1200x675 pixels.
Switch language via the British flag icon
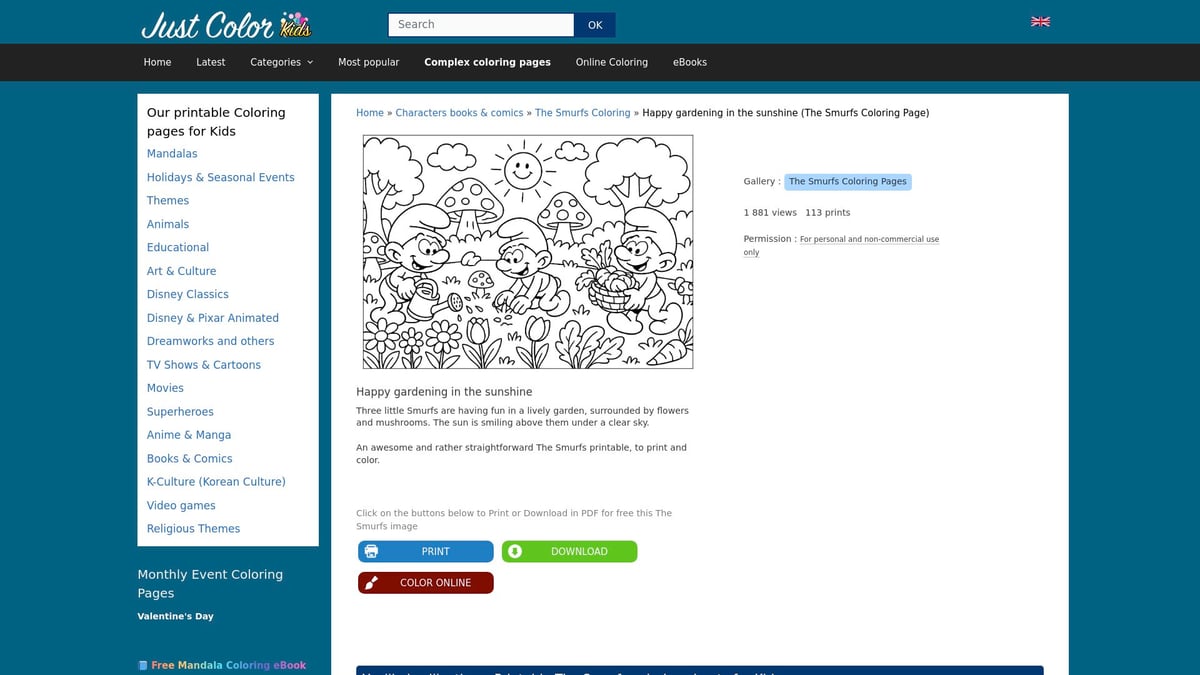(1040, 21)
